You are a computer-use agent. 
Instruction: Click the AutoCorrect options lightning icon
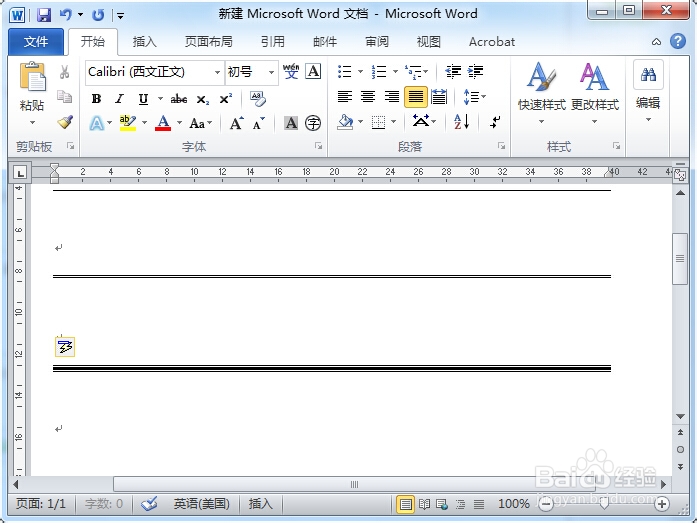tap(65, 347)
